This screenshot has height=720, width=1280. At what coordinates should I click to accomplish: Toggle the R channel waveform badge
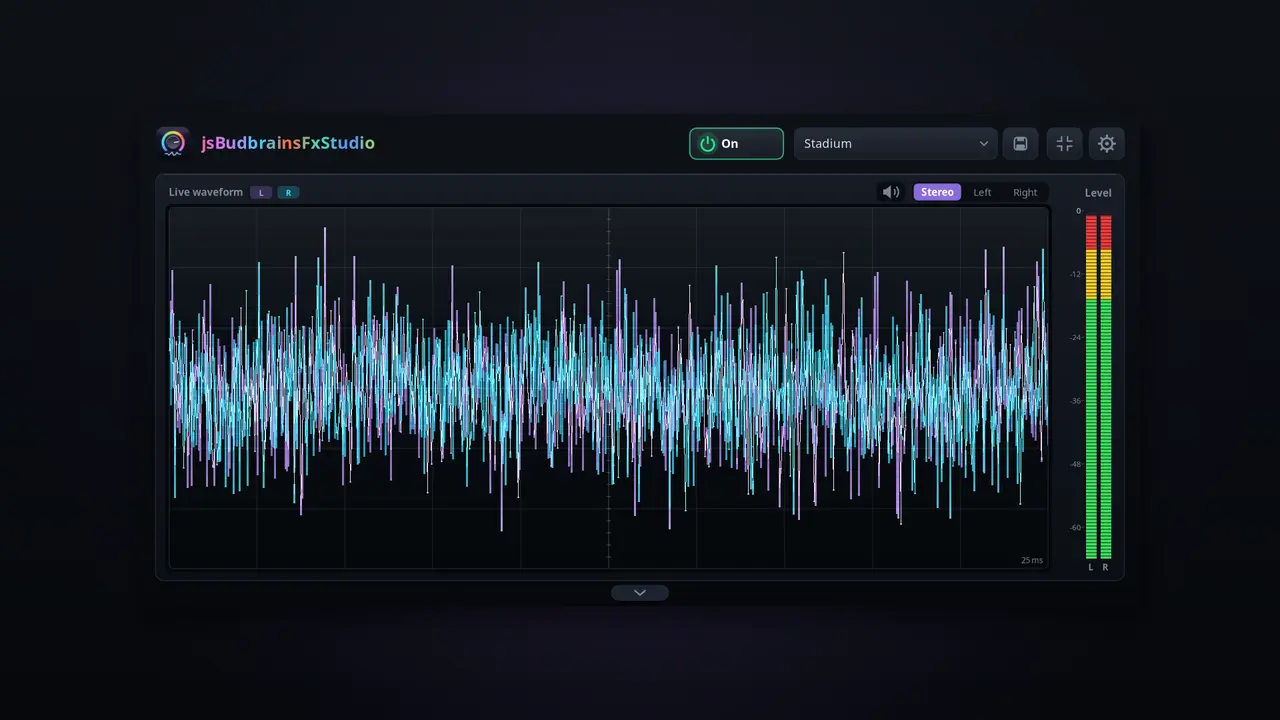(x=288, y=192)
